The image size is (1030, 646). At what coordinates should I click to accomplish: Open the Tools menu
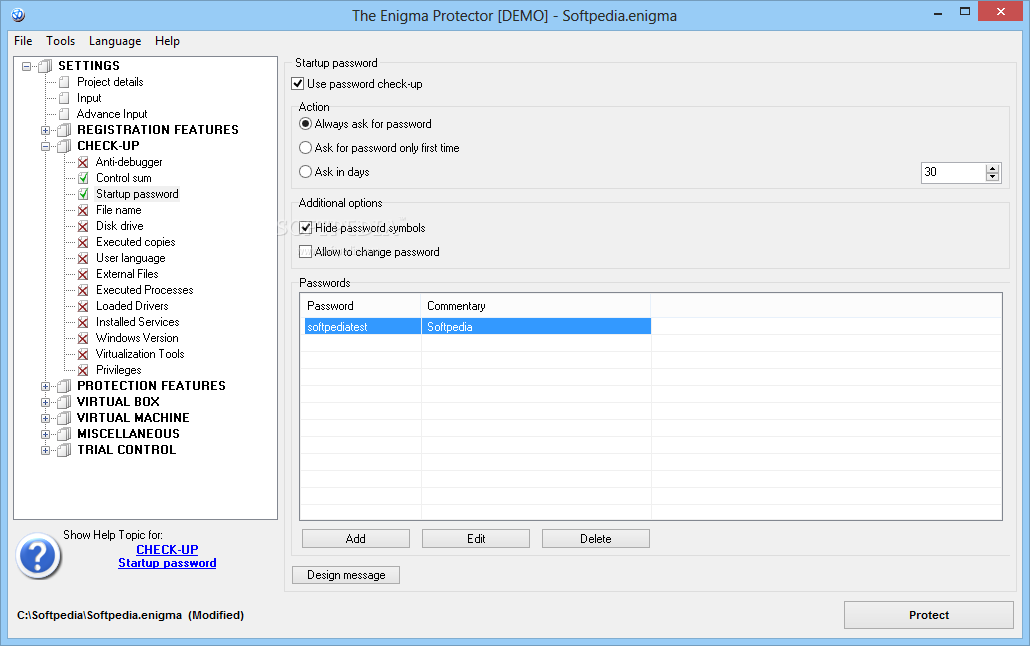[60, 41]
